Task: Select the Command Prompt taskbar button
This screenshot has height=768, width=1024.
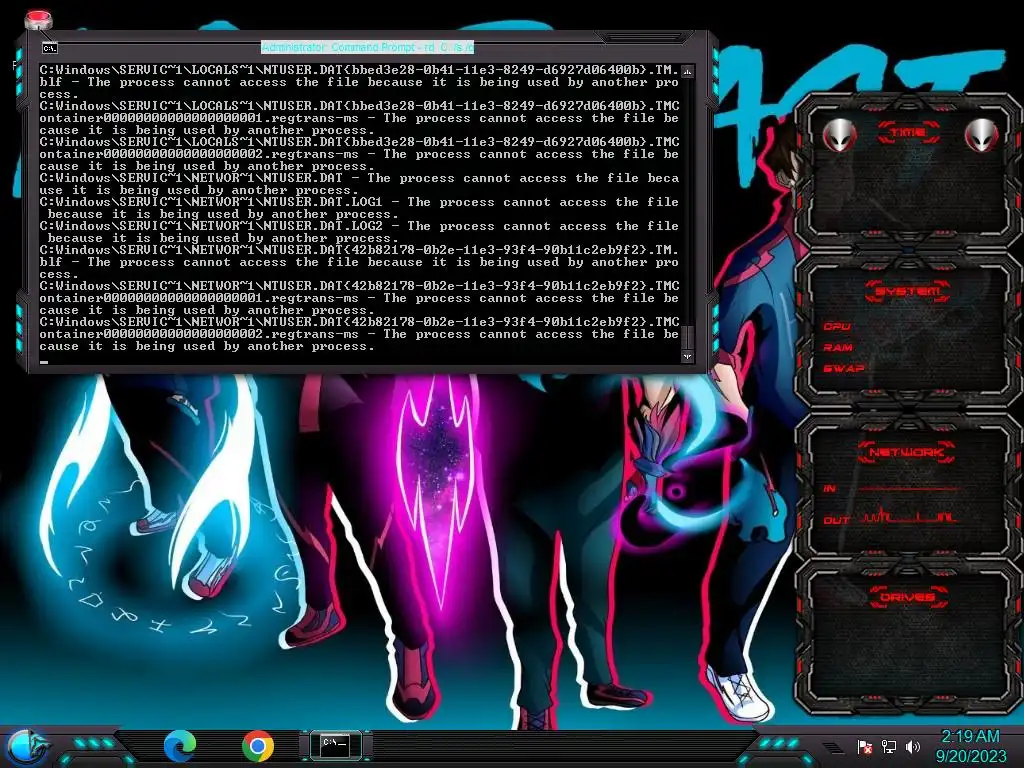Action: click(336, 745)
